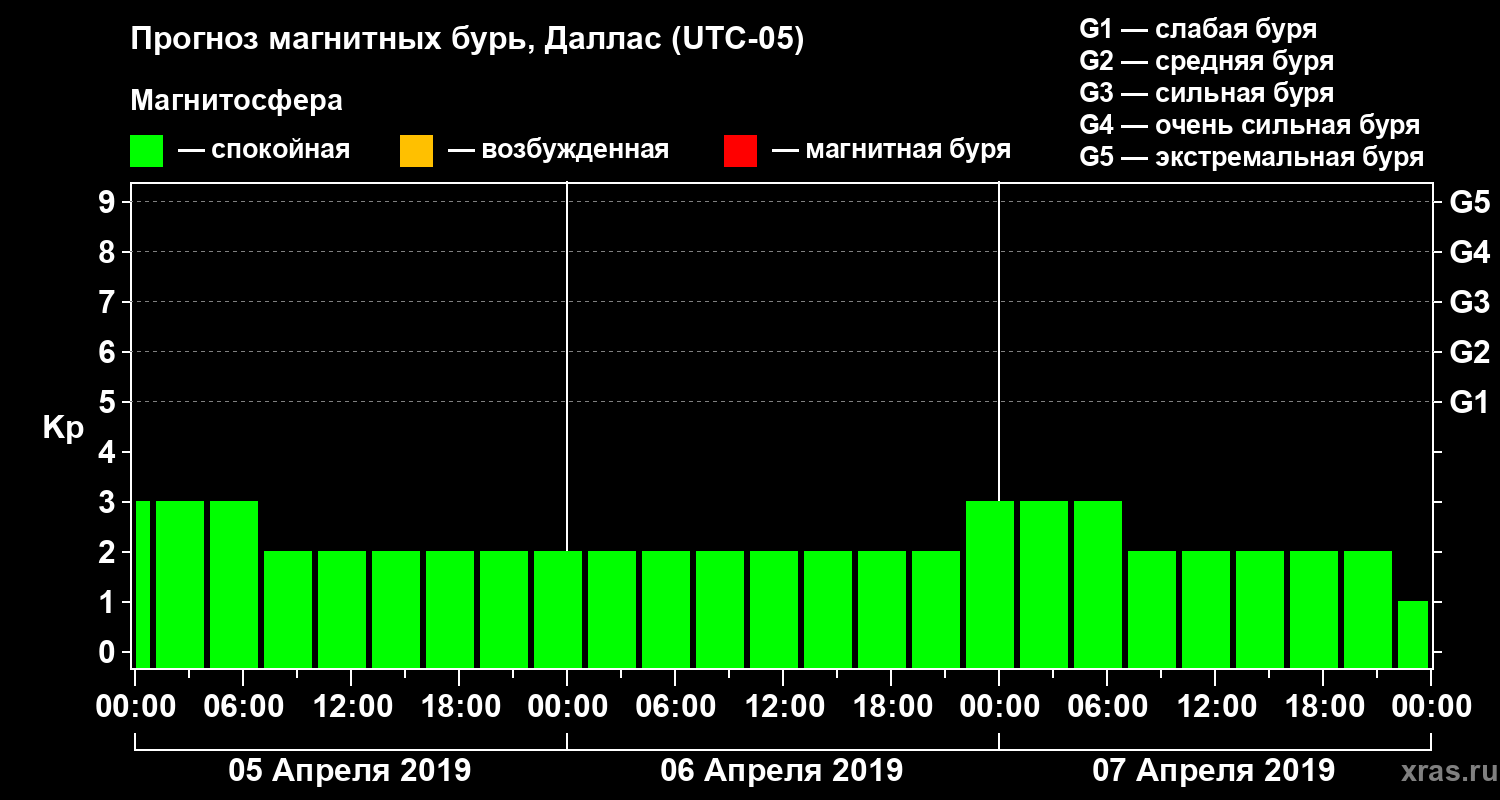The height and width of the screenshot is (800, 1500).
Task: Select the 'G1 — слабая буря' legend line
Action: (x=1198, y=28)
